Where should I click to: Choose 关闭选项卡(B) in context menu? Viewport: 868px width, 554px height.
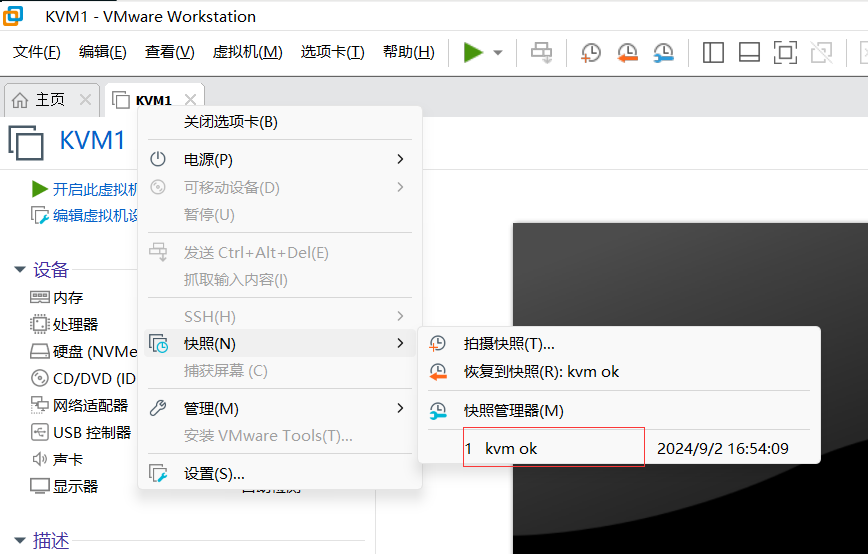pos(280,122)
